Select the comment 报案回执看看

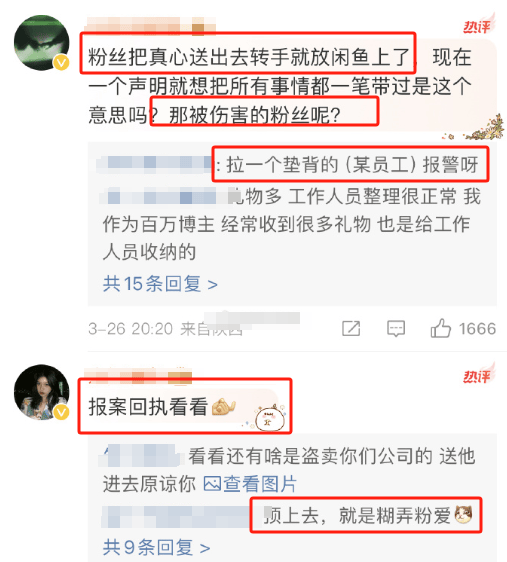[148, 407]
